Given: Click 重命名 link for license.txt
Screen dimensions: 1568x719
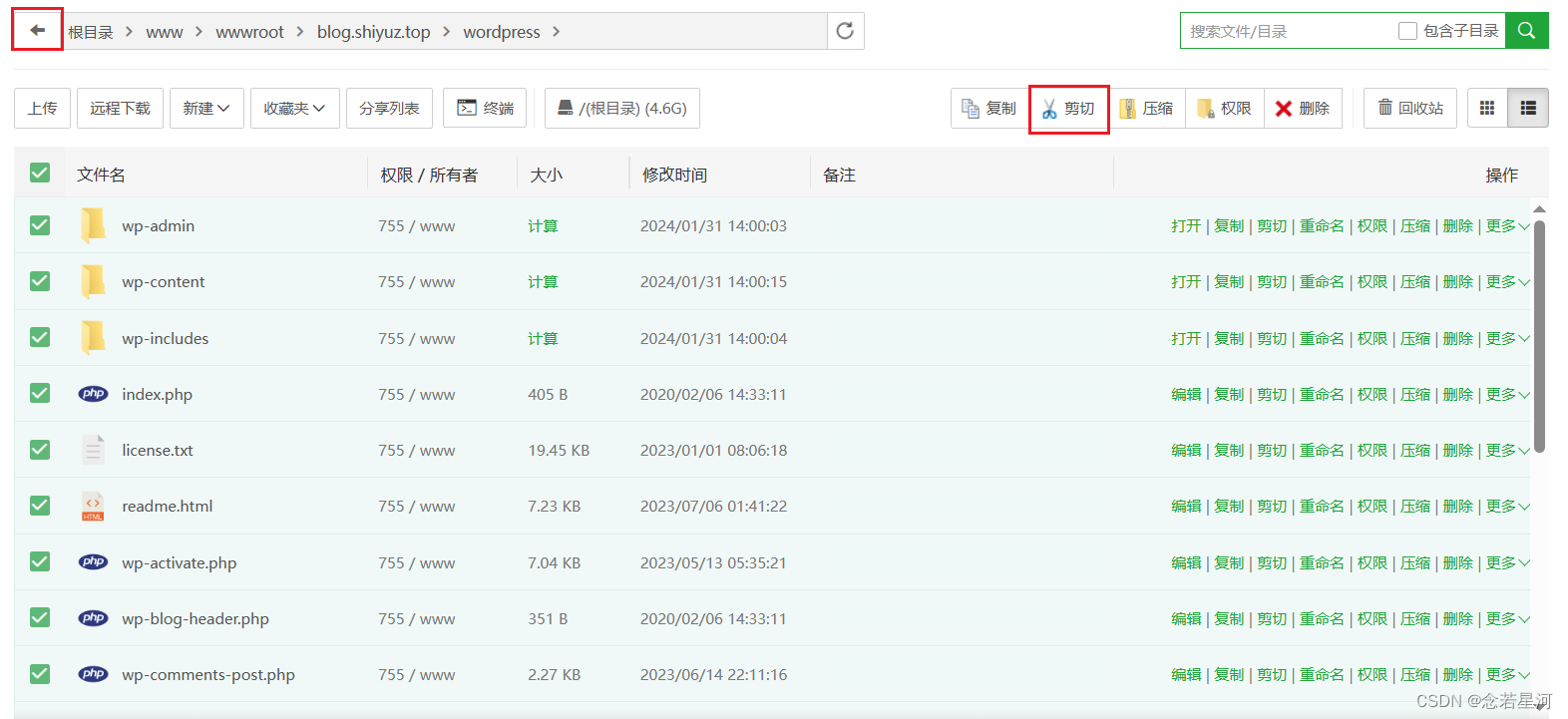Looking at the screenshot, I should point(1322,450).
